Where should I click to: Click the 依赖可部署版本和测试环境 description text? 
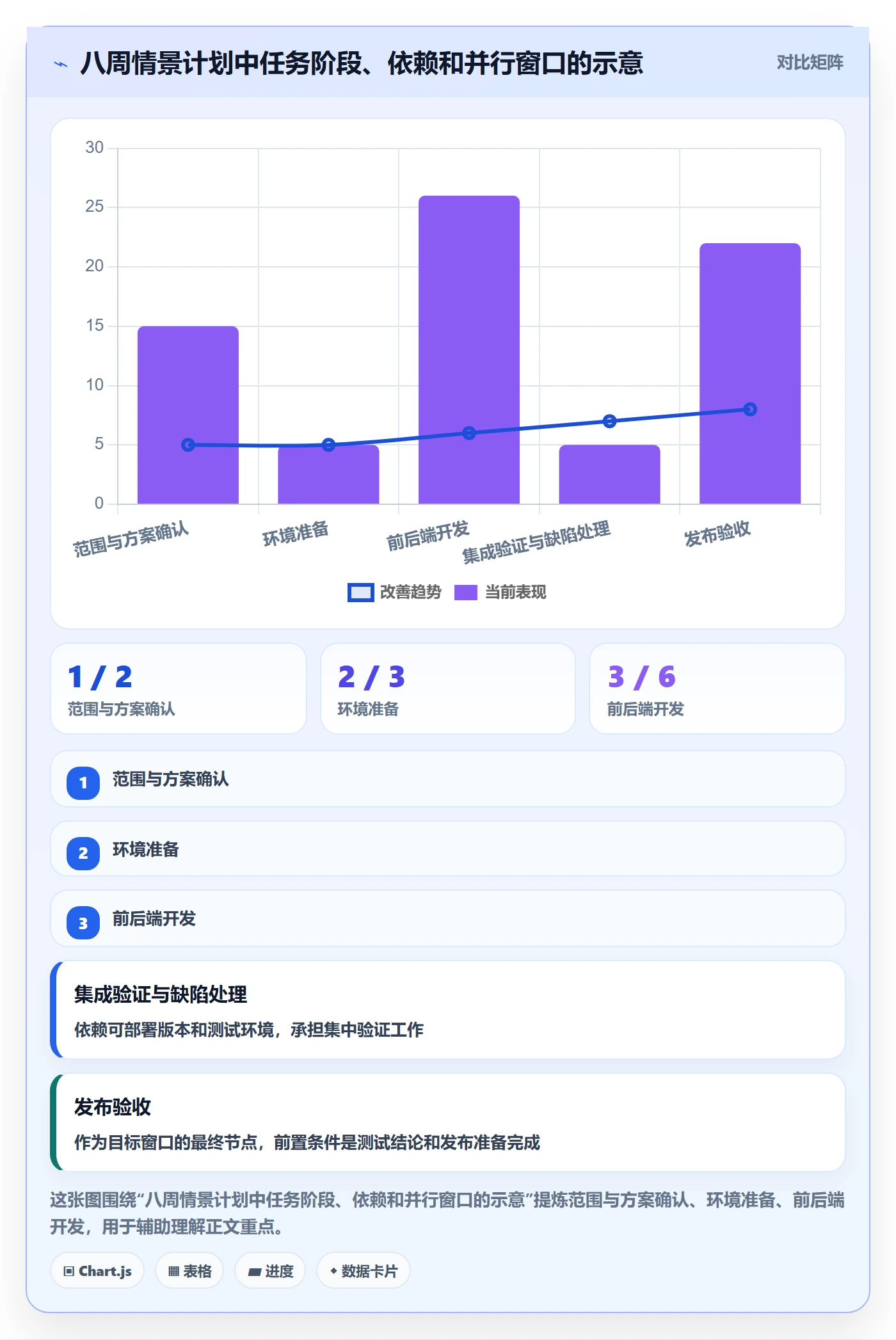(x=249, y=1030)
